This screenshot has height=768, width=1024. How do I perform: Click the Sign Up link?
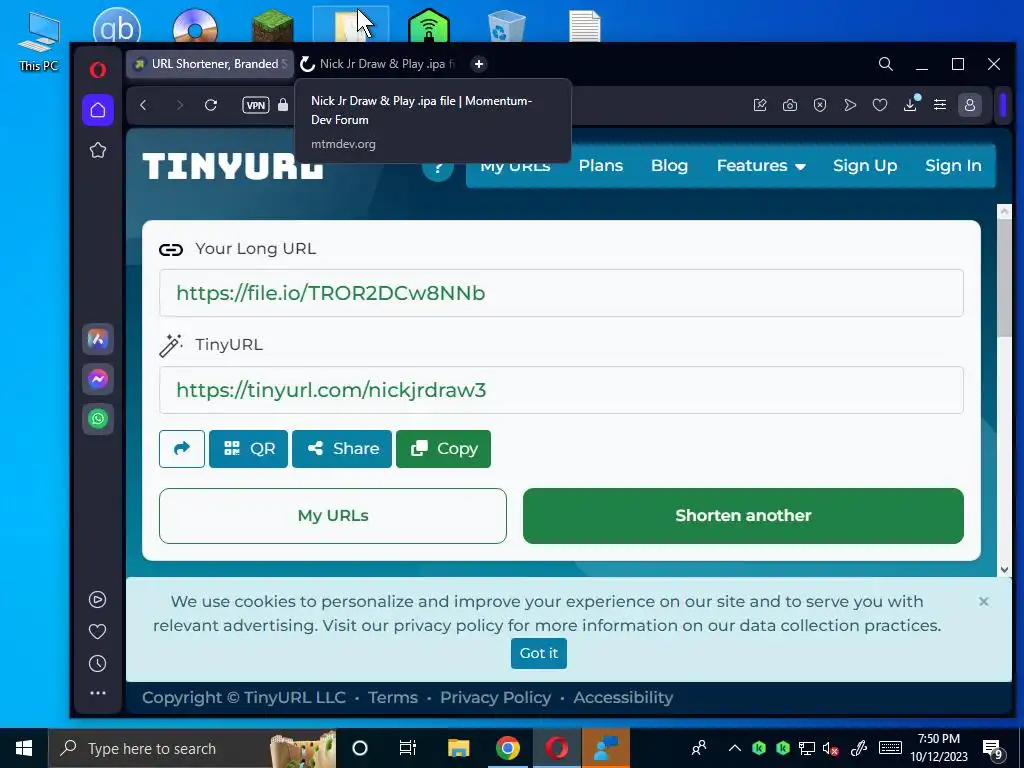[865, 166]
